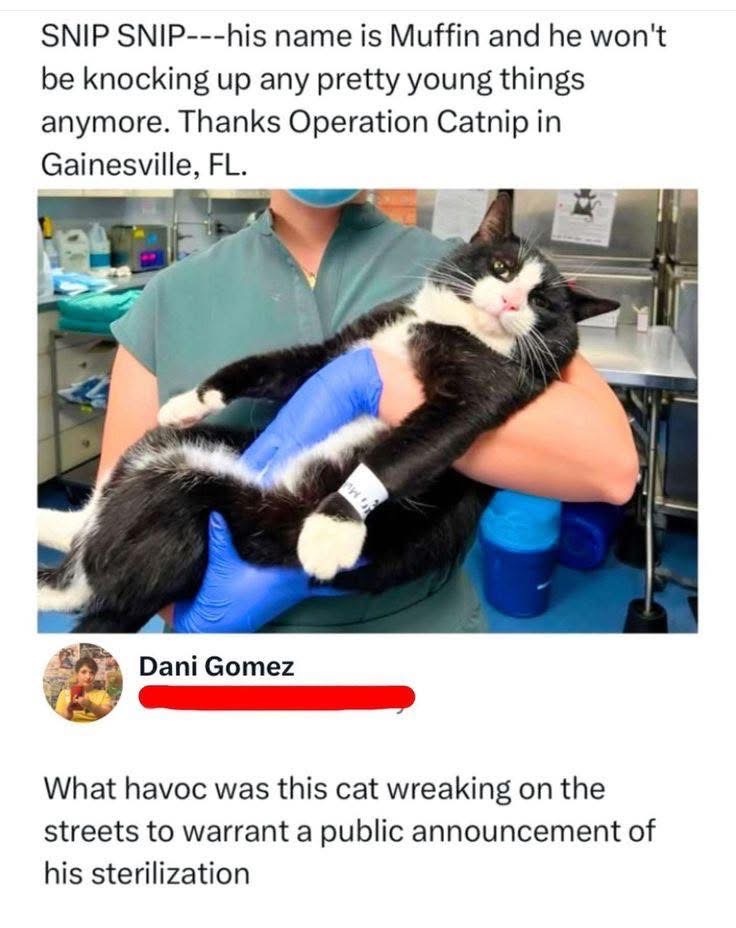736x928 pixels.
Task: Click the Dani Gomez username
Action: [217, 667]
